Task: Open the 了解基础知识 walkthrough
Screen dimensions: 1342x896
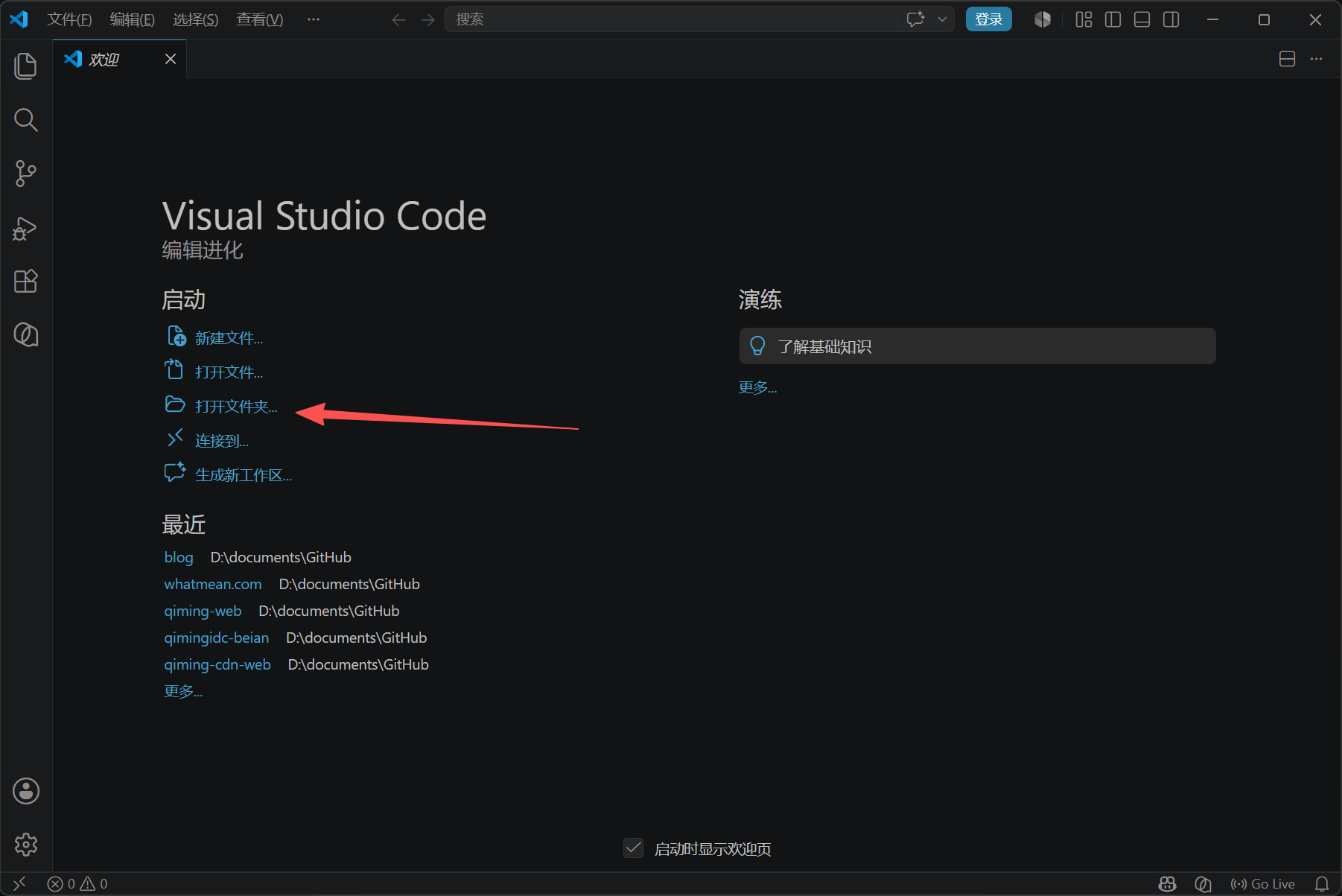Action: (978, 346)
